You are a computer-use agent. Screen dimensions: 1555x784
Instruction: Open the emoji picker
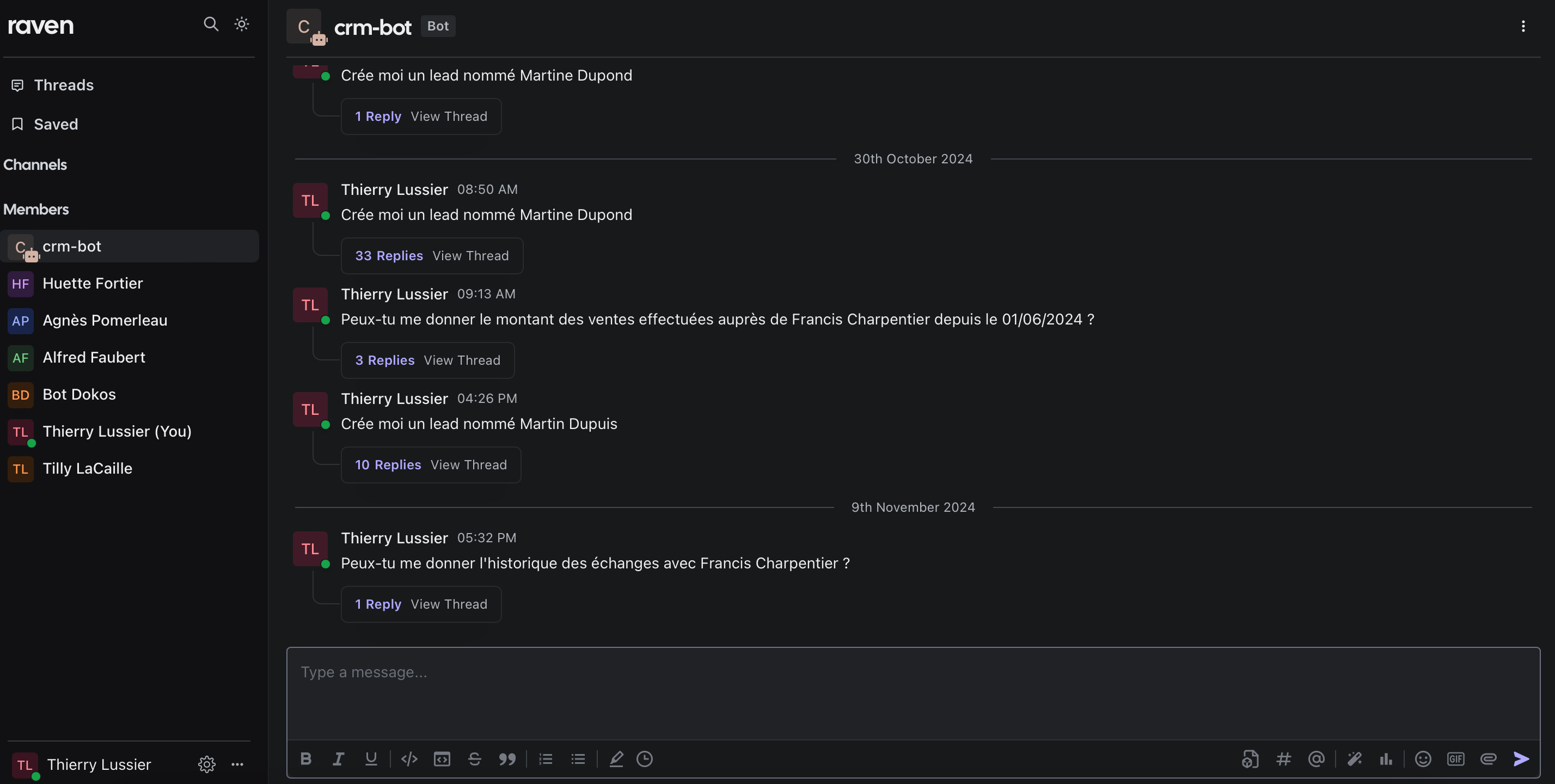tap(1423, 759)
